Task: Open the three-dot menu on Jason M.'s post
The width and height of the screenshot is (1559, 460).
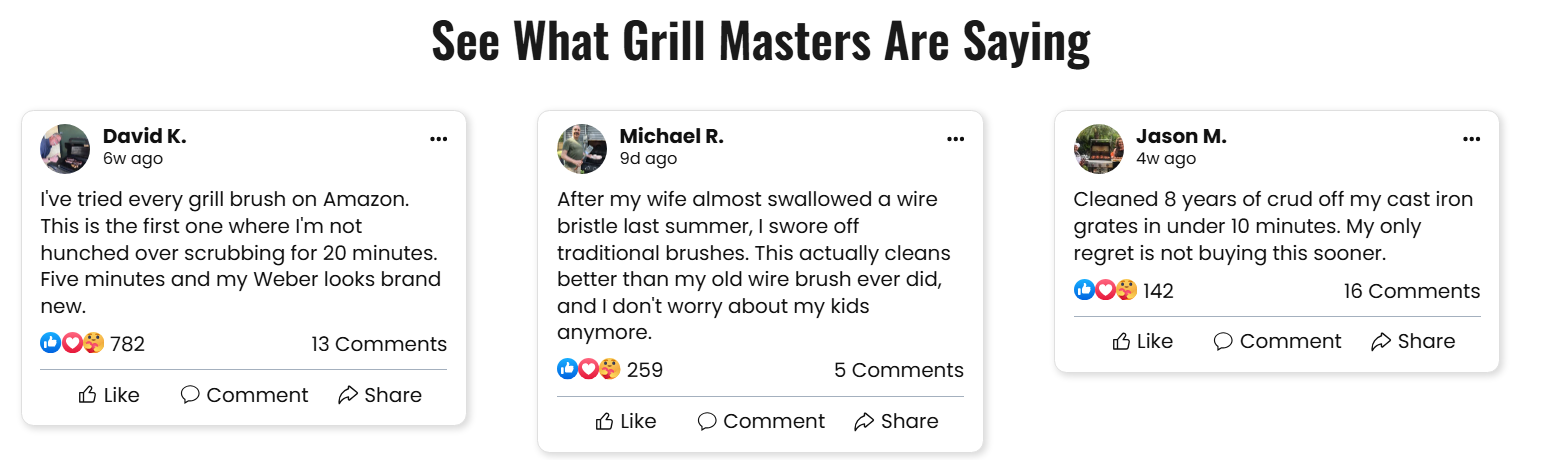Action: tap(1471, 139)
